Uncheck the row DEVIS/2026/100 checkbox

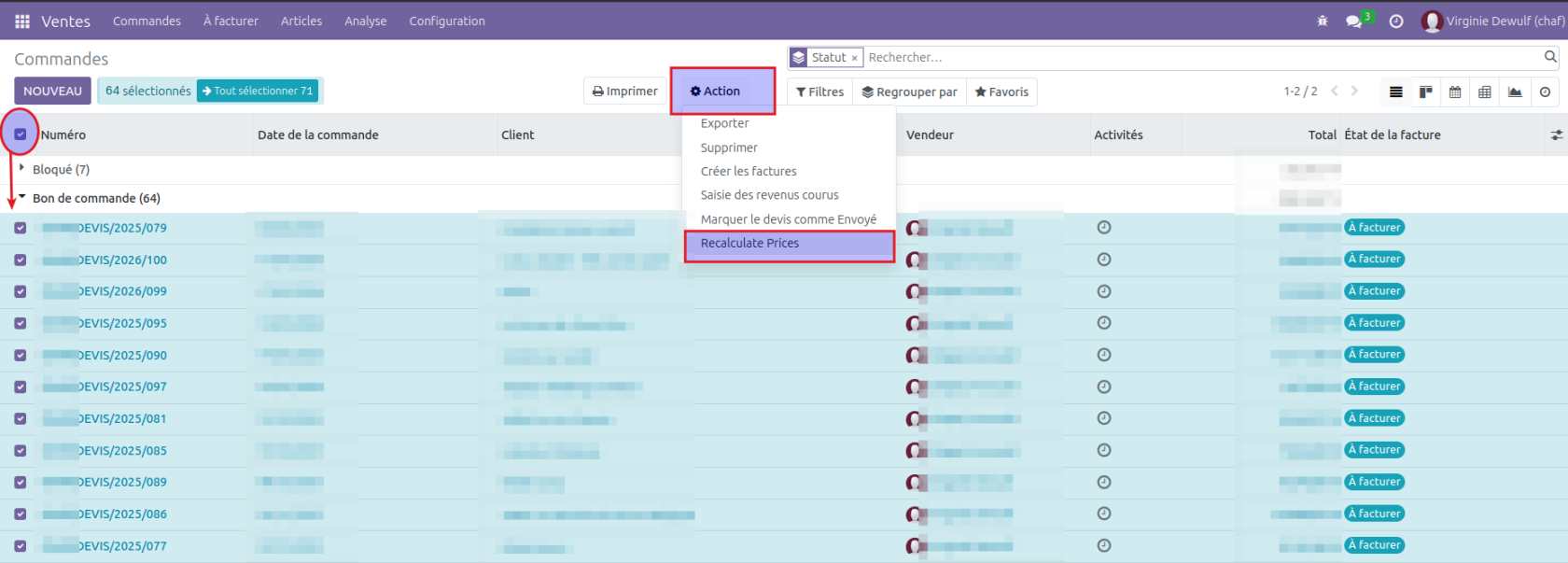pyautogui.click(x=21, y=260)
